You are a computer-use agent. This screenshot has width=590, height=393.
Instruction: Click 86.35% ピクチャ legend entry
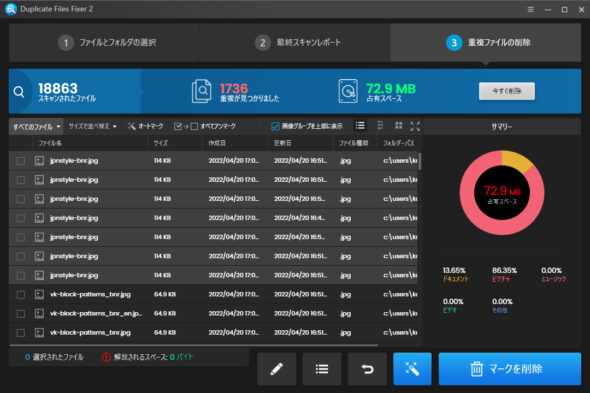[x=504, y=274]
